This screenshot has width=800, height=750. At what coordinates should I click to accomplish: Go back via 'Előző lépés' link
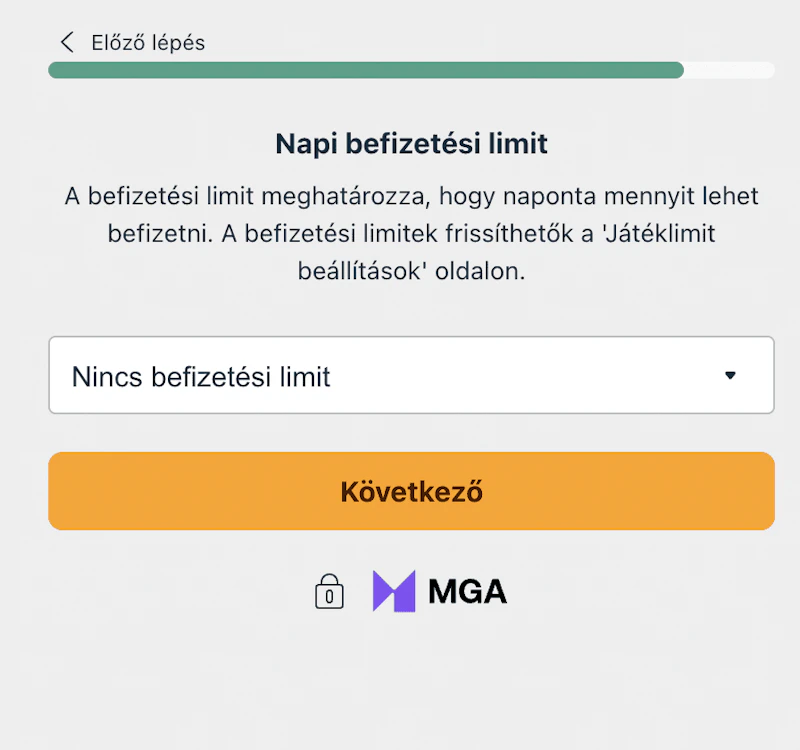click(147, 42)
